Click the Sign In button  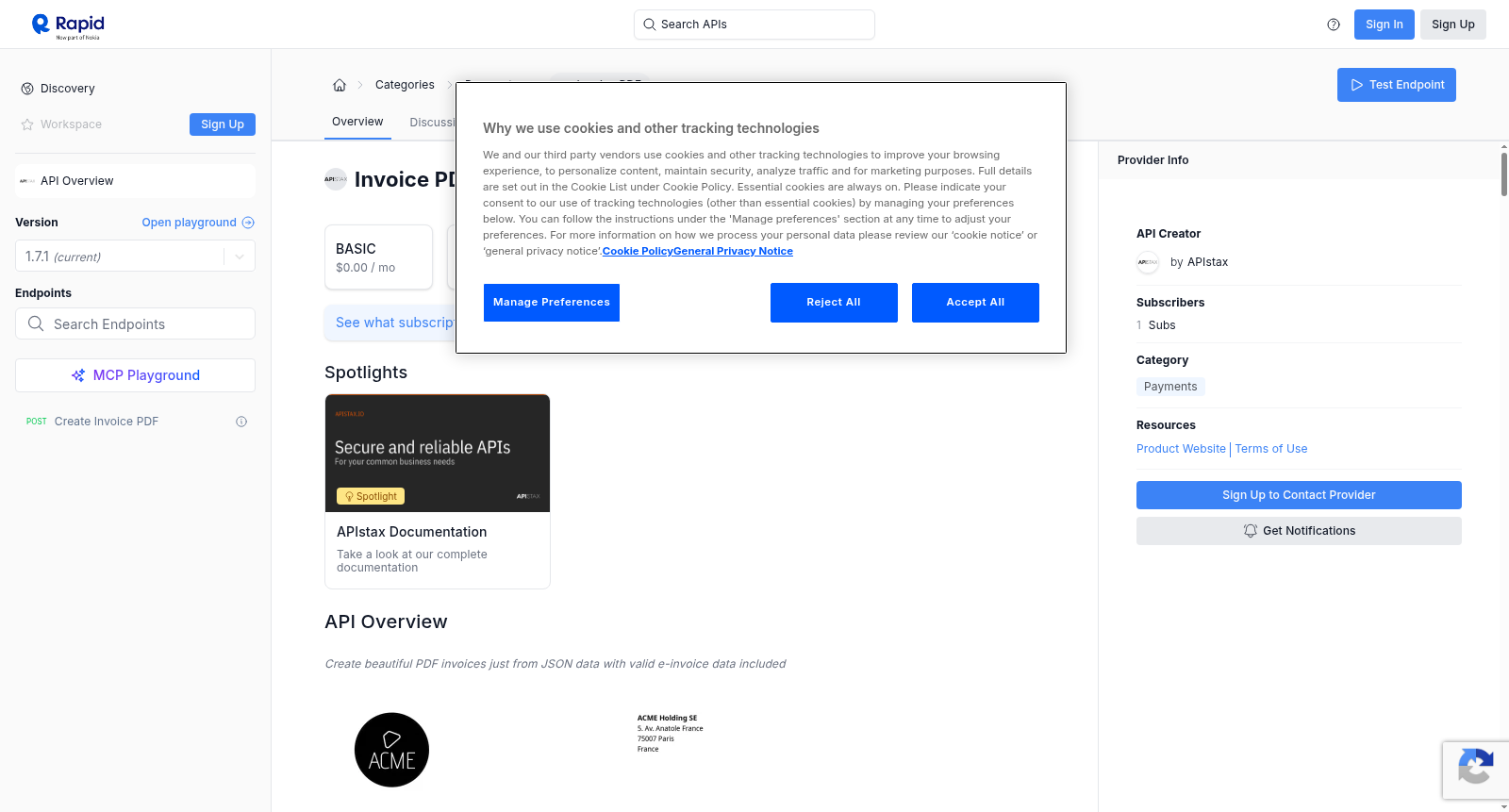tap(1385, 25)
